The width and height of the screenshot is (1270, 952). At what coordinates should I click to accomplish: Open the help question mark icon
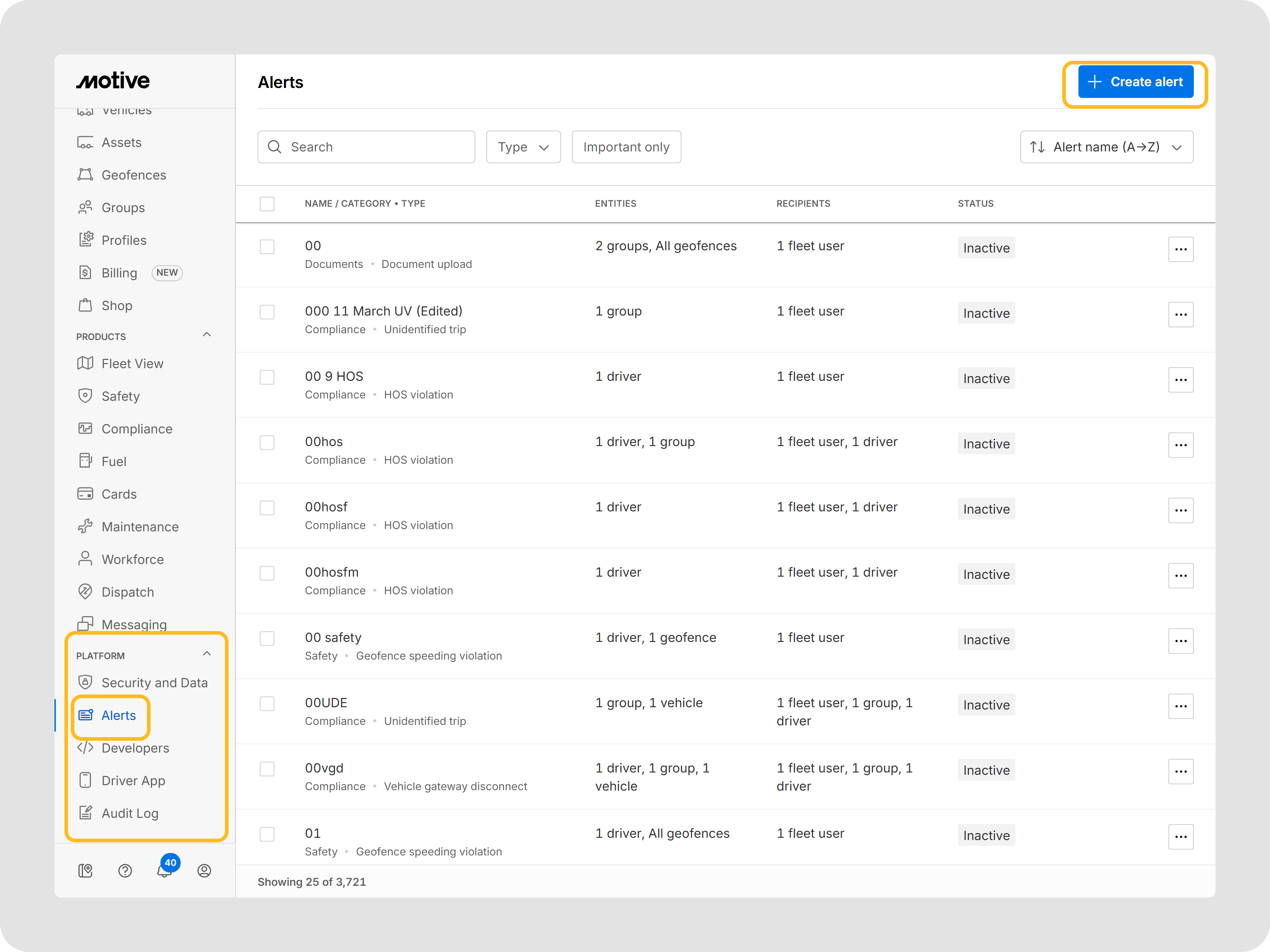click(x=125, y=870)
